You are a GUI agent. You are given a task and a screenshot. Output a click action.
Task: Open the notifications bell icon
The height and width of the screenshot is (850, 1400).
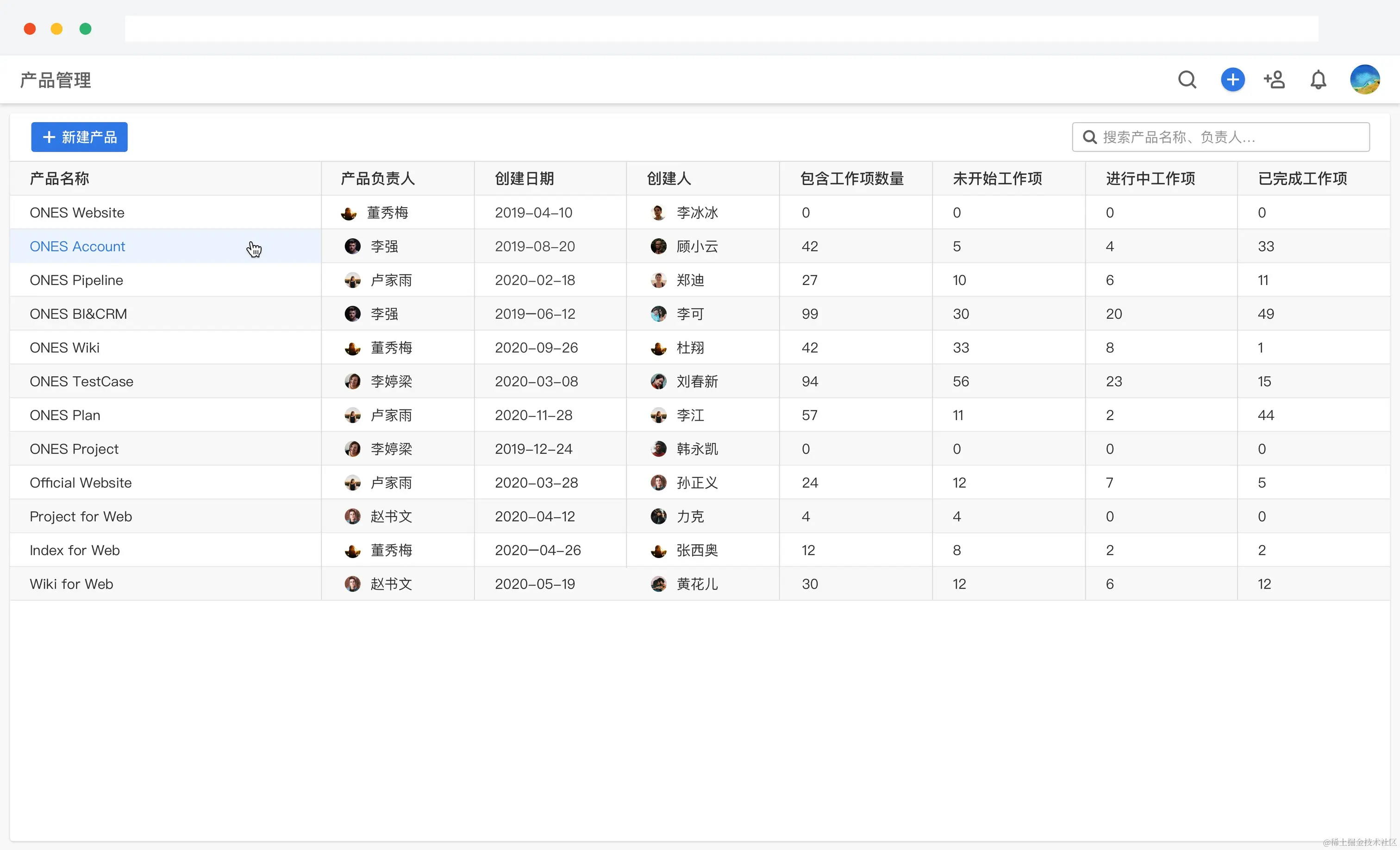1318,80
